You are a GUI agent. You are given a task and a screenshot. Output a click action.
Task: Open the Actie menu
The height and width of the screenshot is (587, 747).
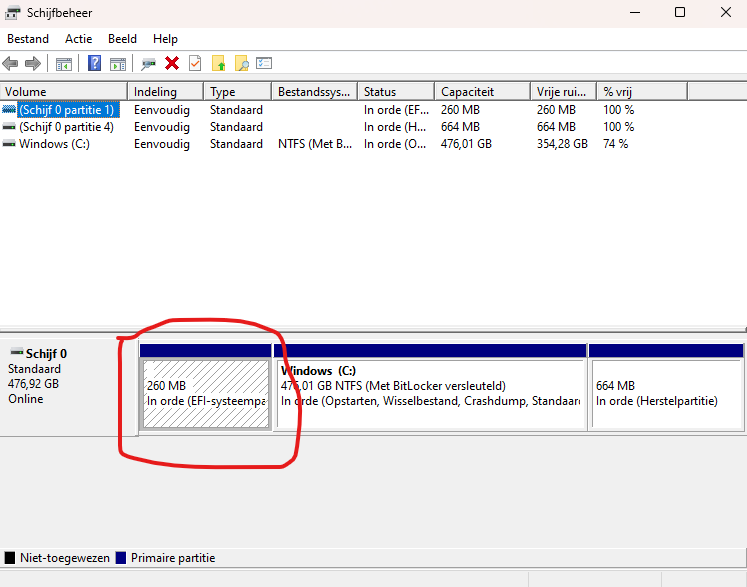click(x=78, y=39)
